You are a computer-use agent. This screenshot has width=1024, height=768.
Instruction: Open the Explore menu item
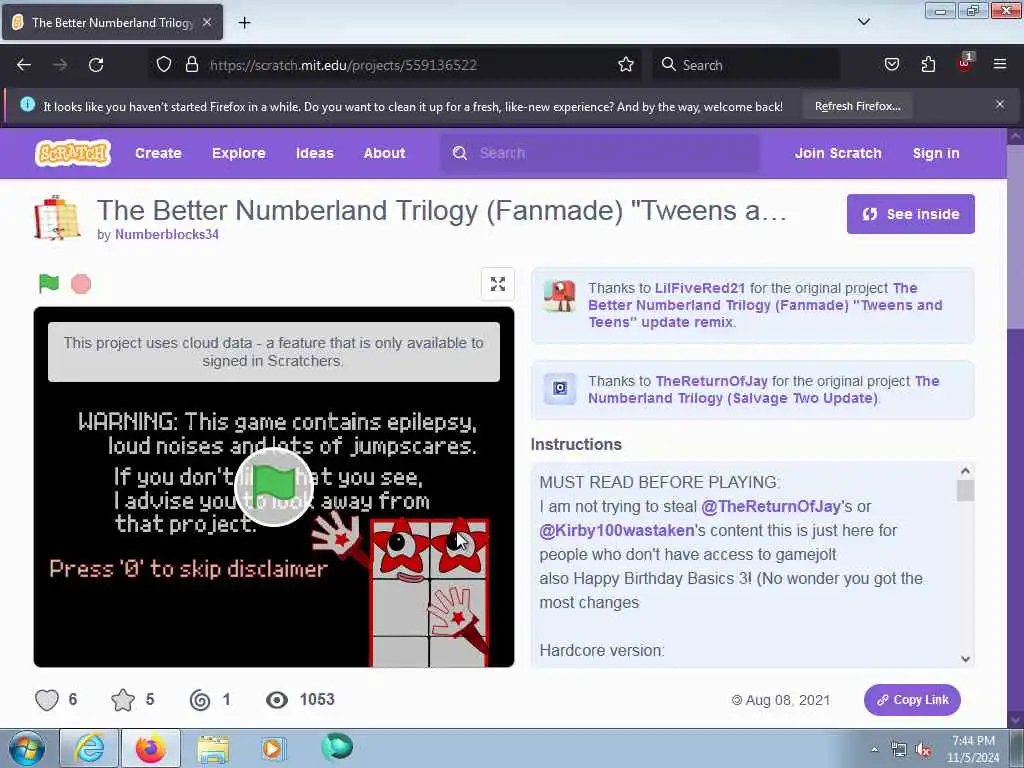click(x=238, y=153)
